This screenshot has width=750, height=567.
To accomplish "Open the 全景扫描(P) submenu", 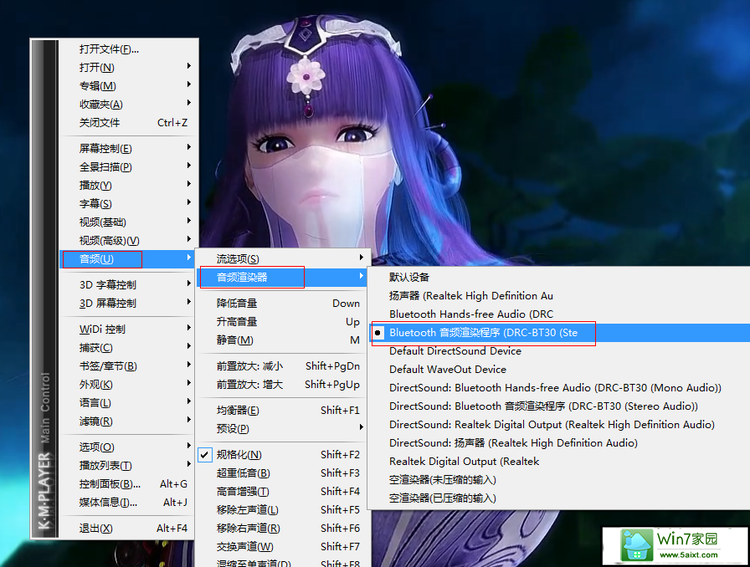I will (128, 167).
